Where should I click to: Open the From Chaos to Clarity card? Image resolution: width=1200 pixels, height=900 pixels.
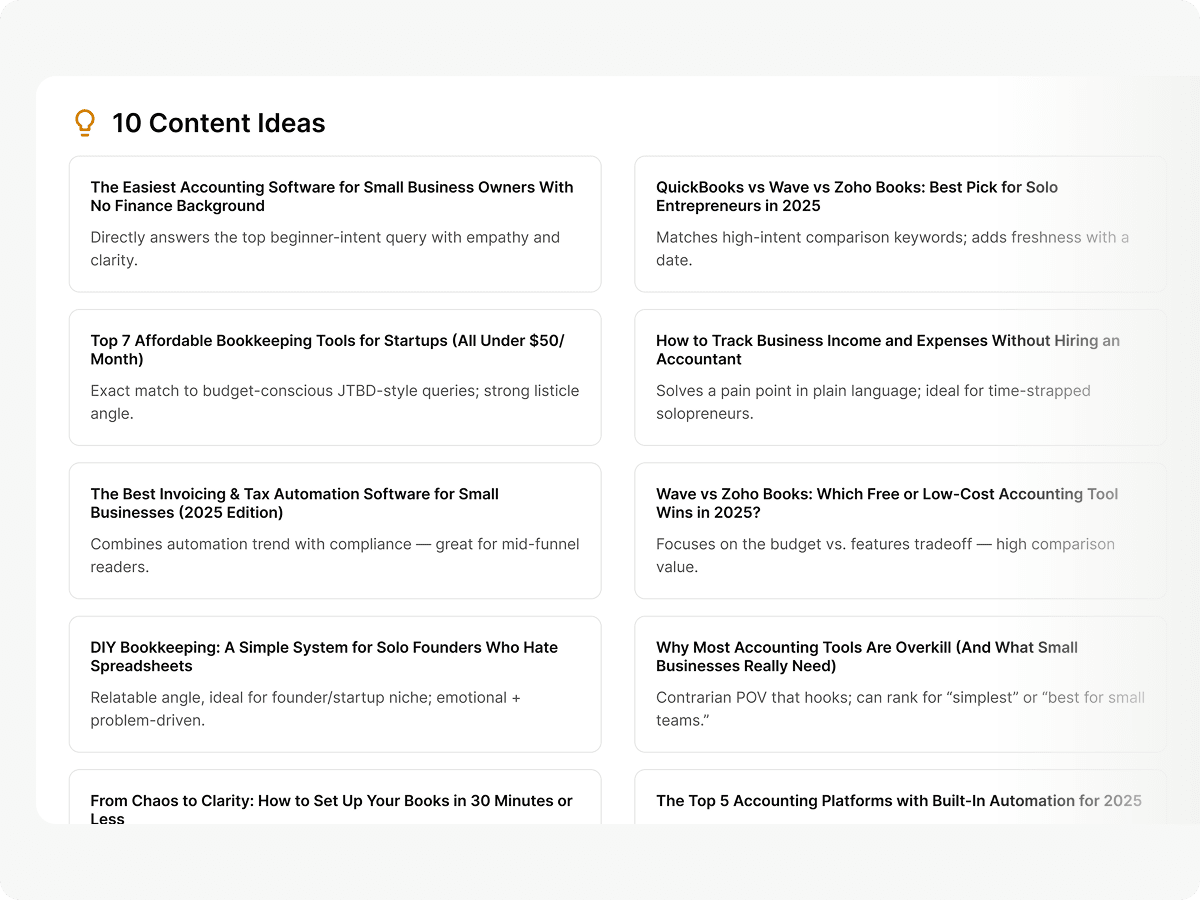coord(331,808)
